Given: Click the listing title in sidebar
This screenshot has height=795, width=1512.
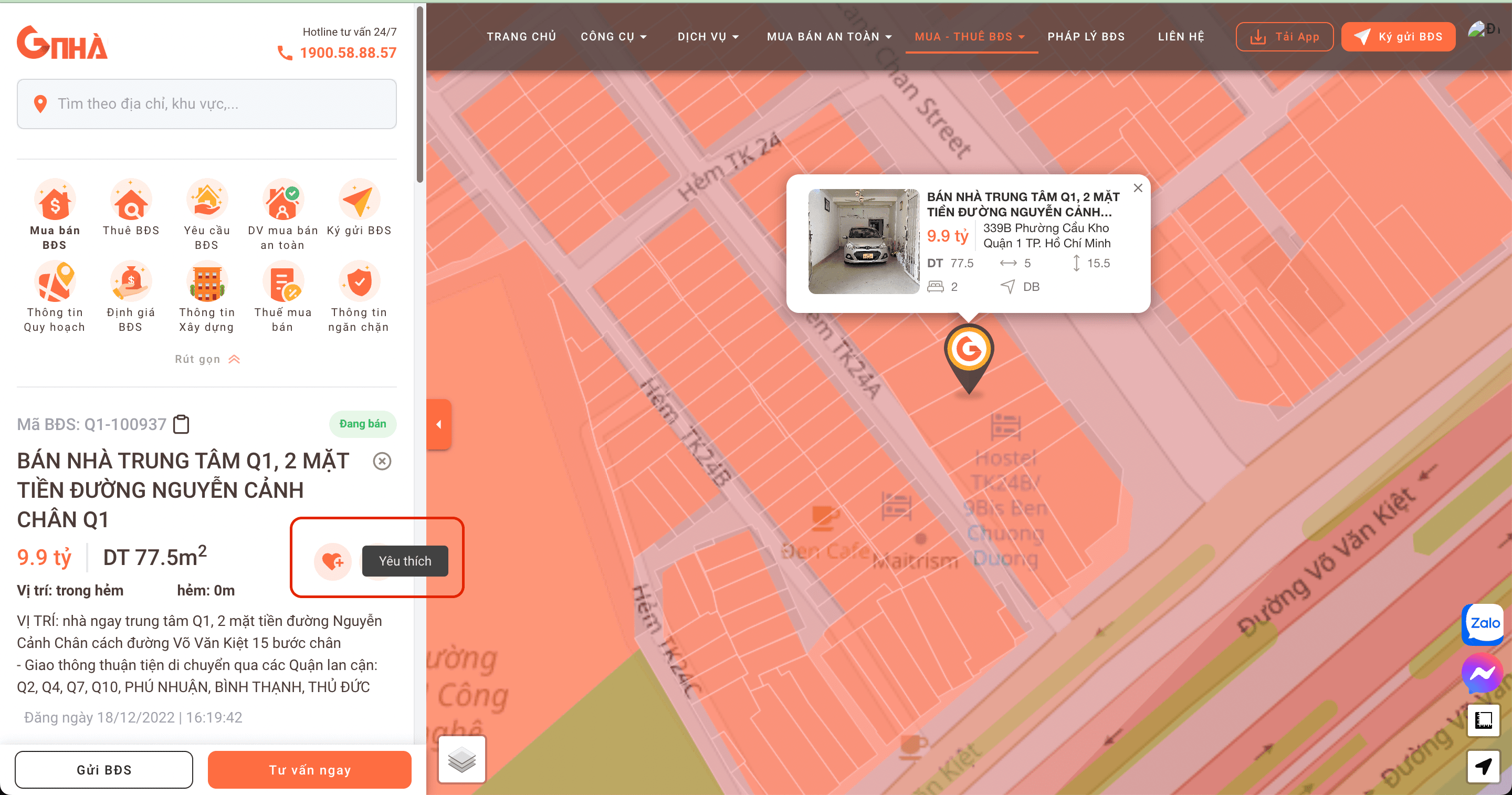Looking at the screenshot, I should 183,490.
